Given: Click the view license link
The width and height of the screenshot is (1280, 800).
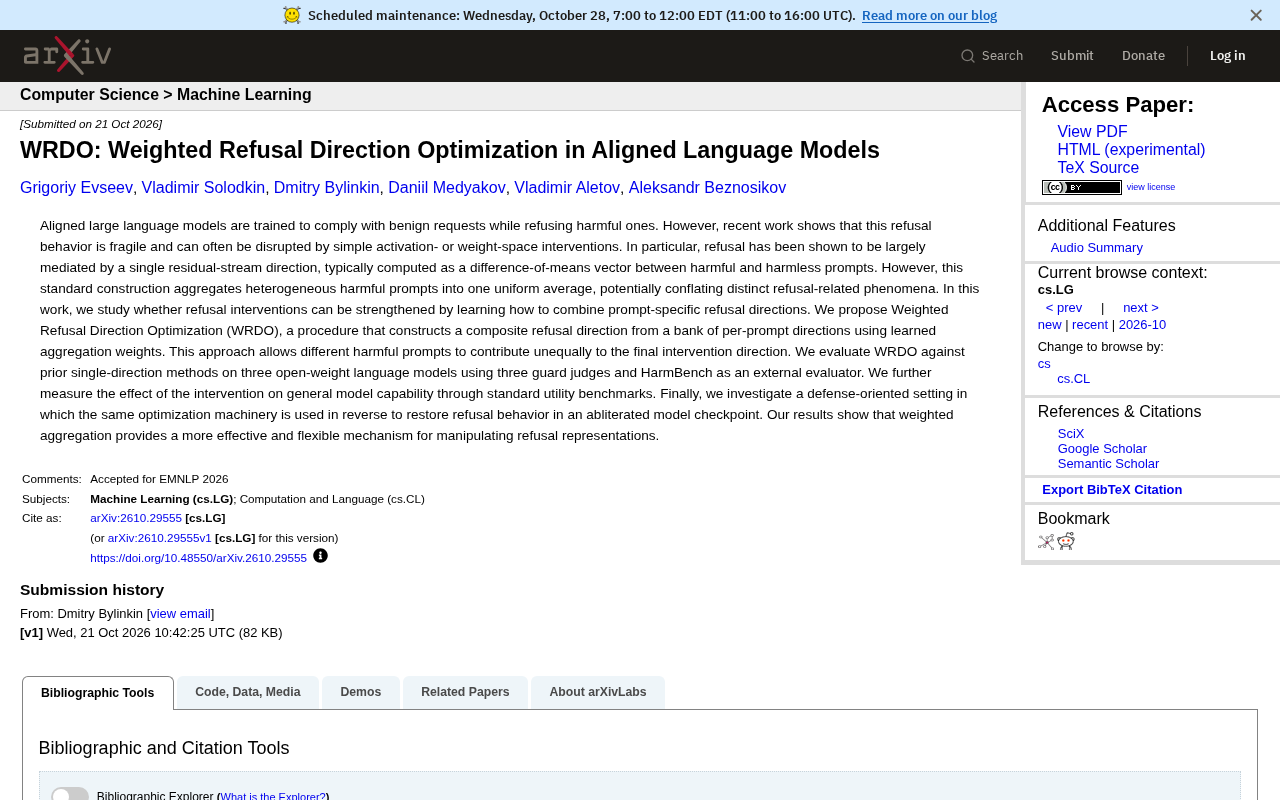Looking at the screenshot, I should tap(1151, 187).
